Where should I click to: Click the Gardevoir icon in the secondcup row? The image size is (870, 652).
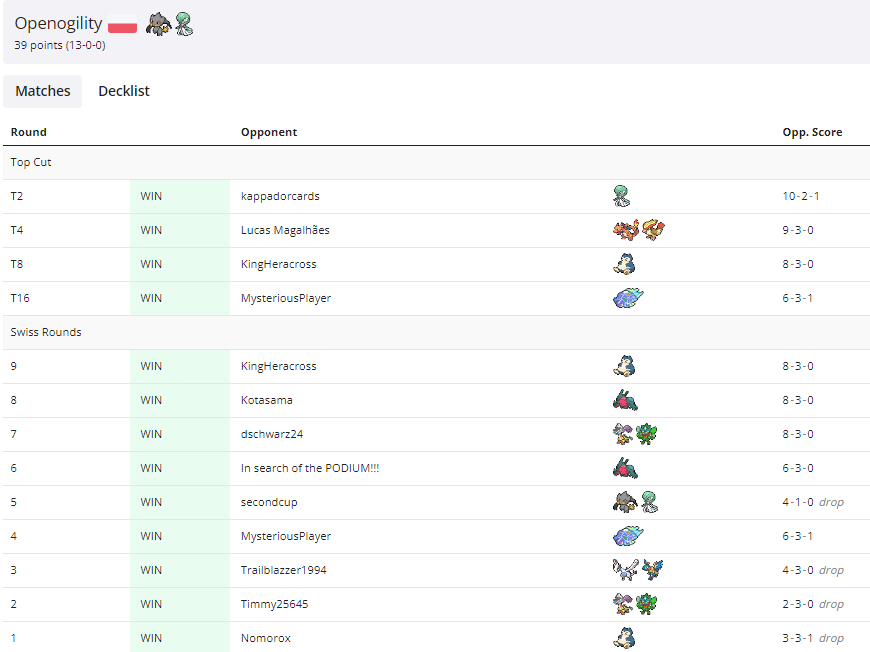coord(650,502)
